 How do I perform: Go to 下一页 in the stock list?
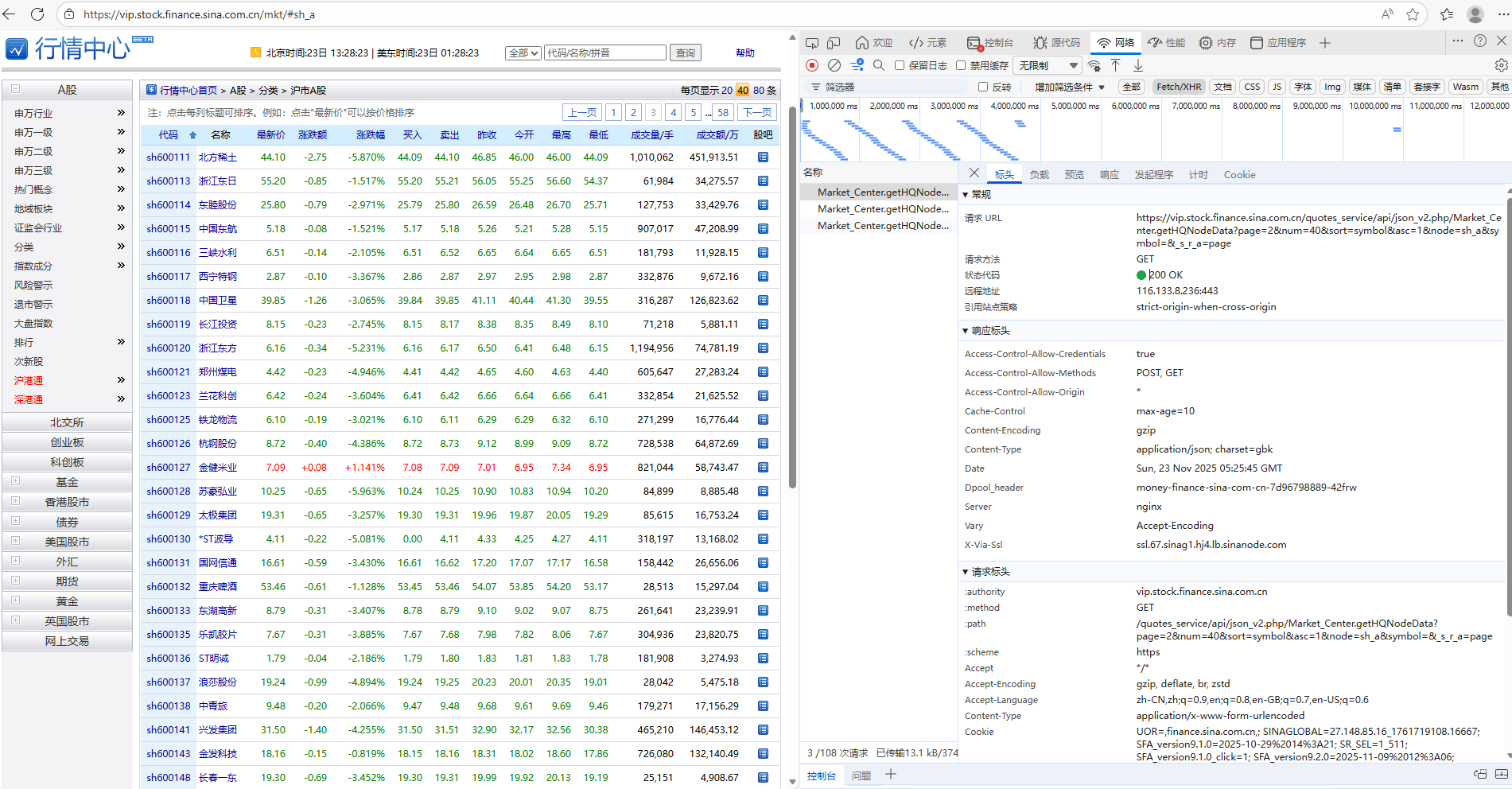coord(757,113)
